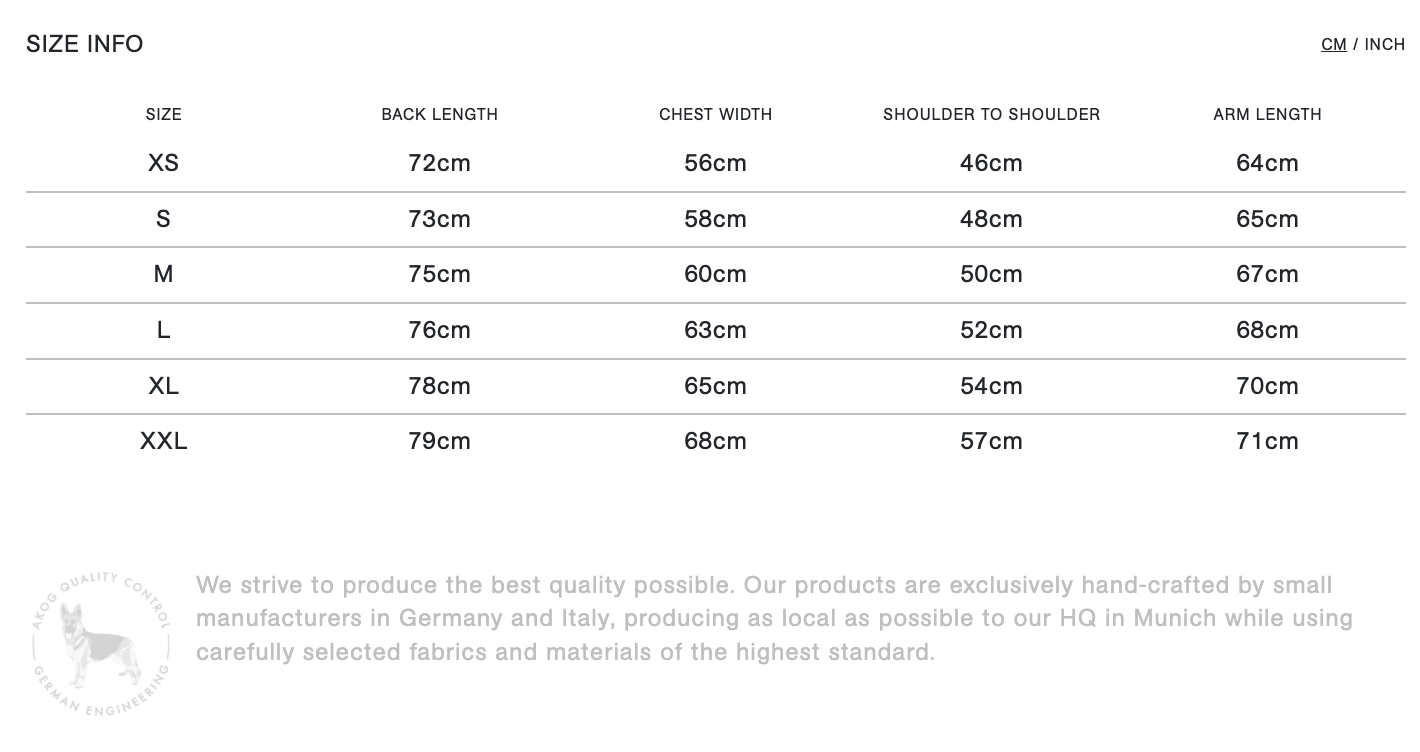Click the 68cm arm length for L
1420x752 pixels.
click(x=1268, y=330)
